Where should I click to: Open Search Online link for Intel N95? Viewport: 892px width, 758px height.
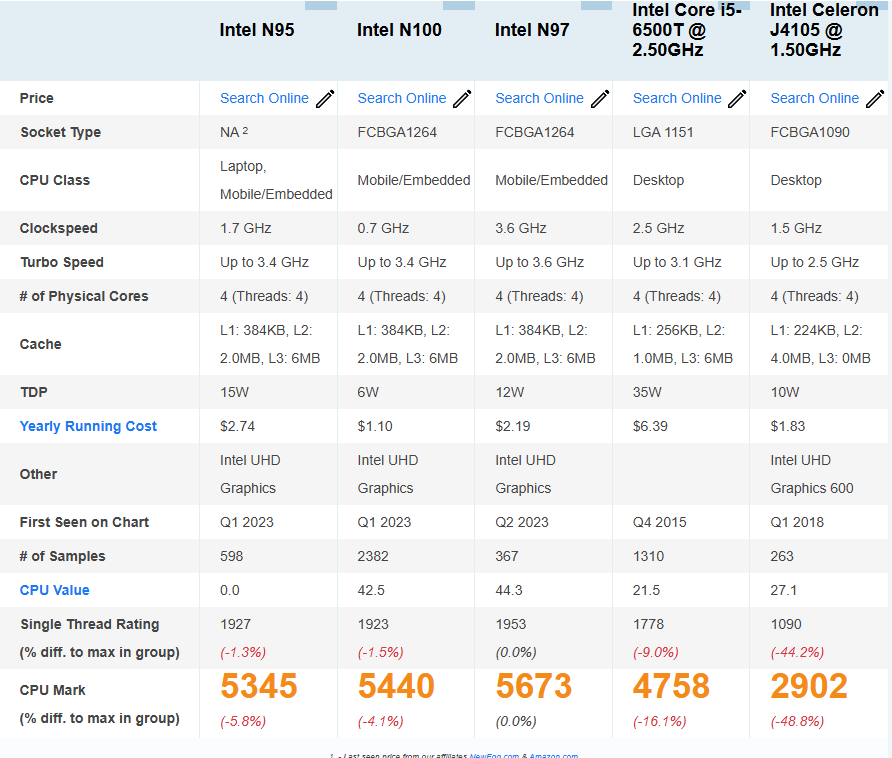264,98
